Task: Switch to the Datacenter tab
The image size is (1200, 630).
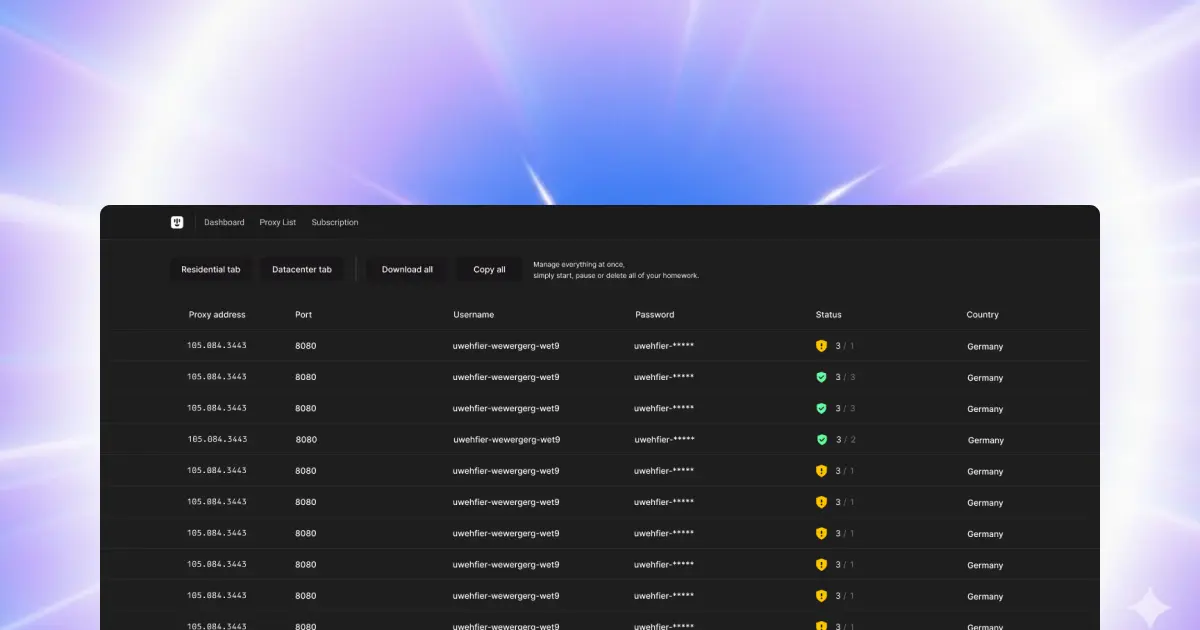Action: pyautogui.click(x=302, y=269)
